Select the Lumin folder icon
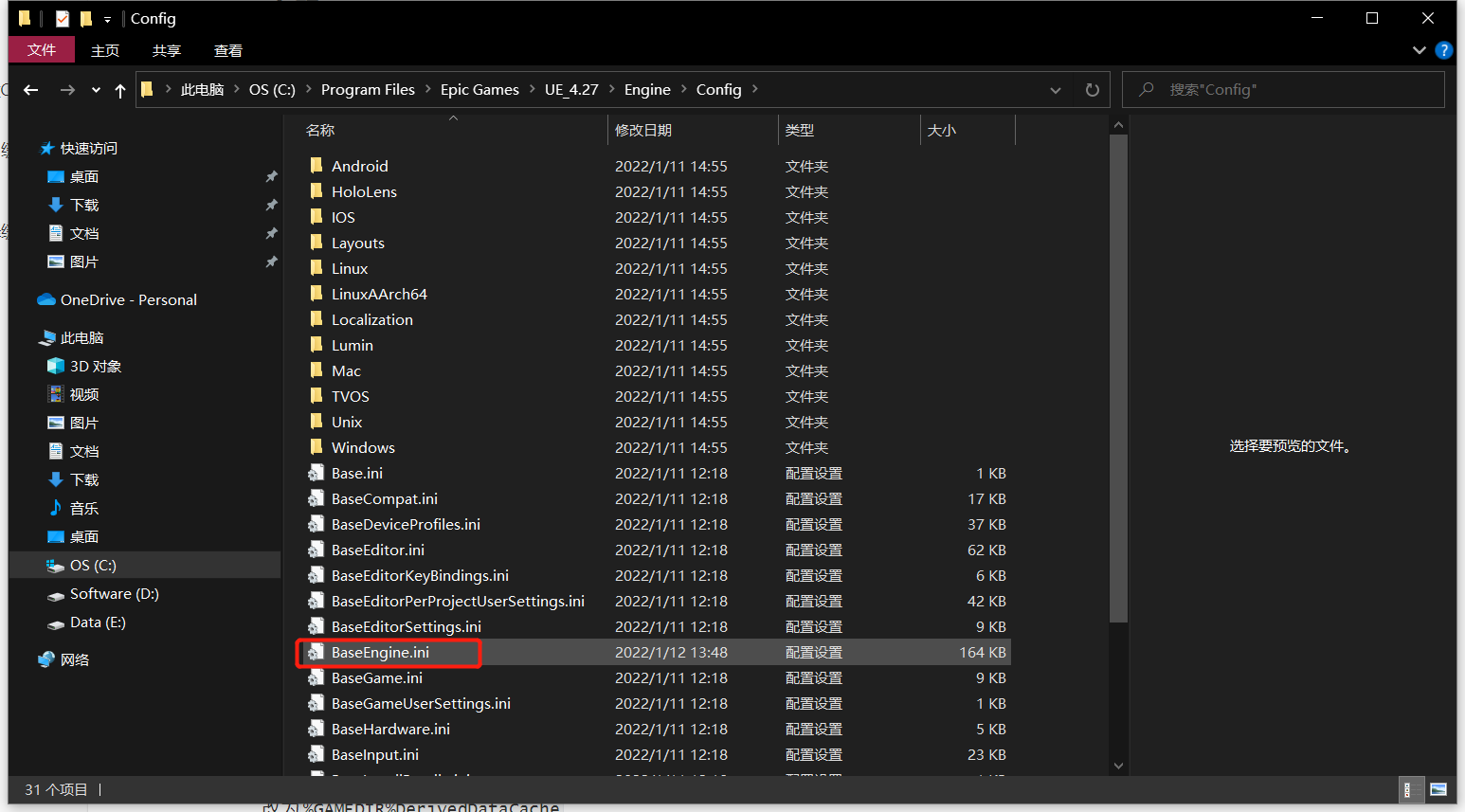1465x812 pixels. point(317,344)
